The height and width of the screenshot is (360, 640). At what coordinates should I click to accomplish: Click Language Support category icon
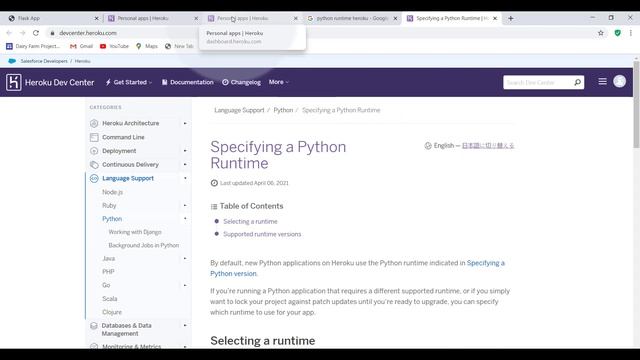click(x=94, y=178)
